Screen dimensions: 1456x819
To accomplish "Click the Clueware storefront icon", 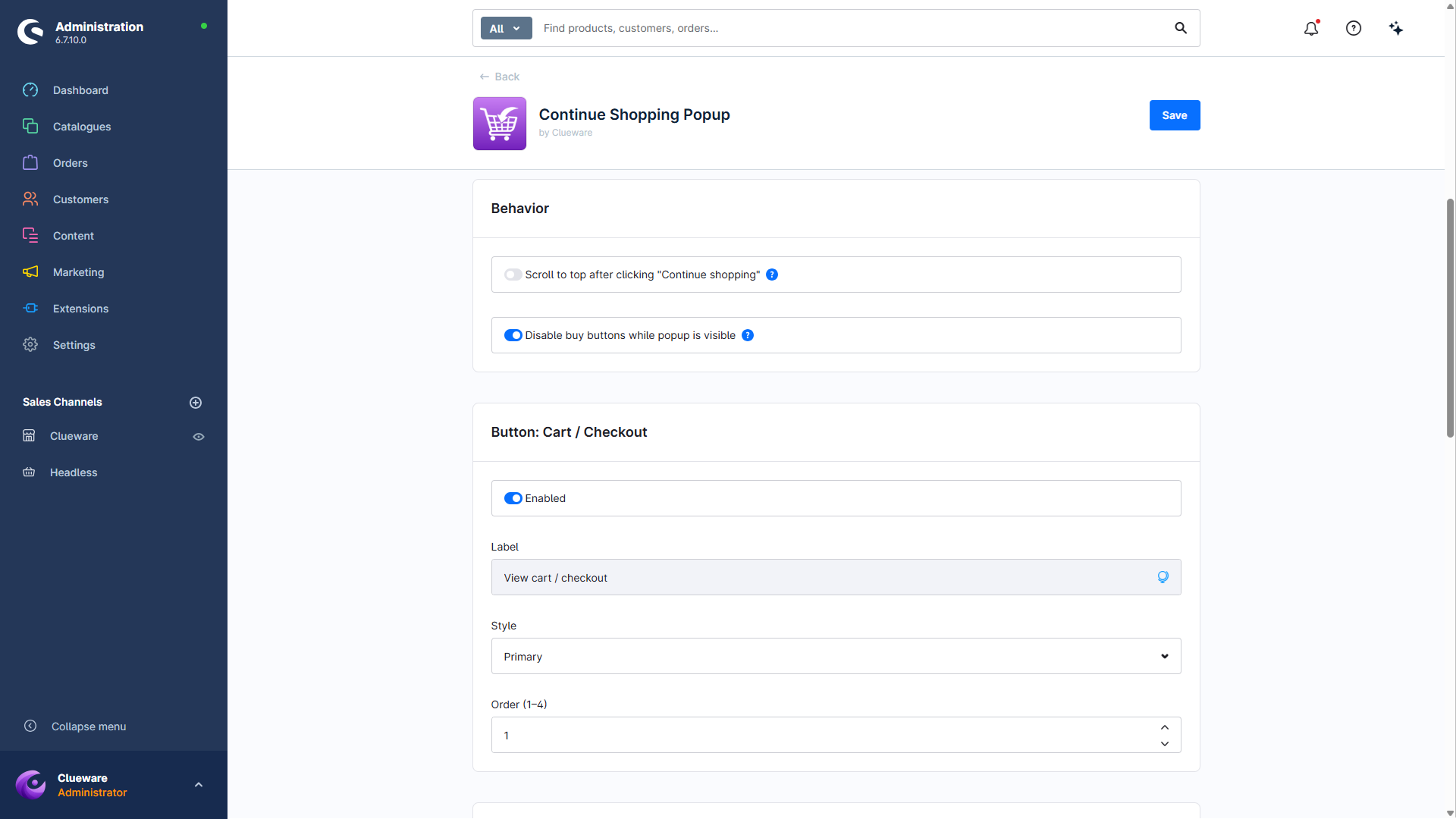I will click(29, 436).
